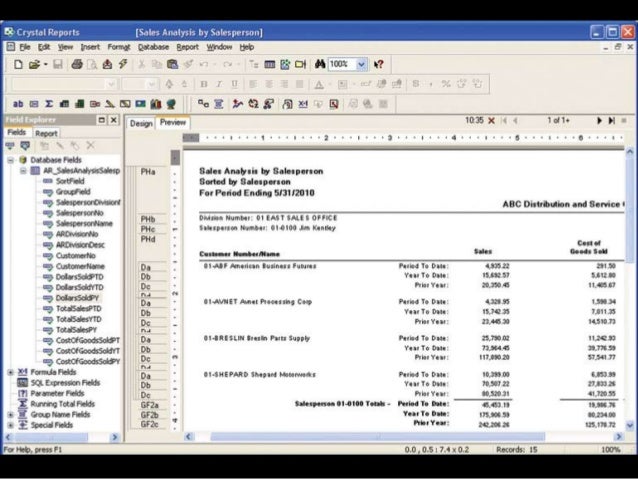The width and height of the screenshot is (638, 479).
Task: Switch to Report tab in Field Explorer
Action: pos(46,132)
